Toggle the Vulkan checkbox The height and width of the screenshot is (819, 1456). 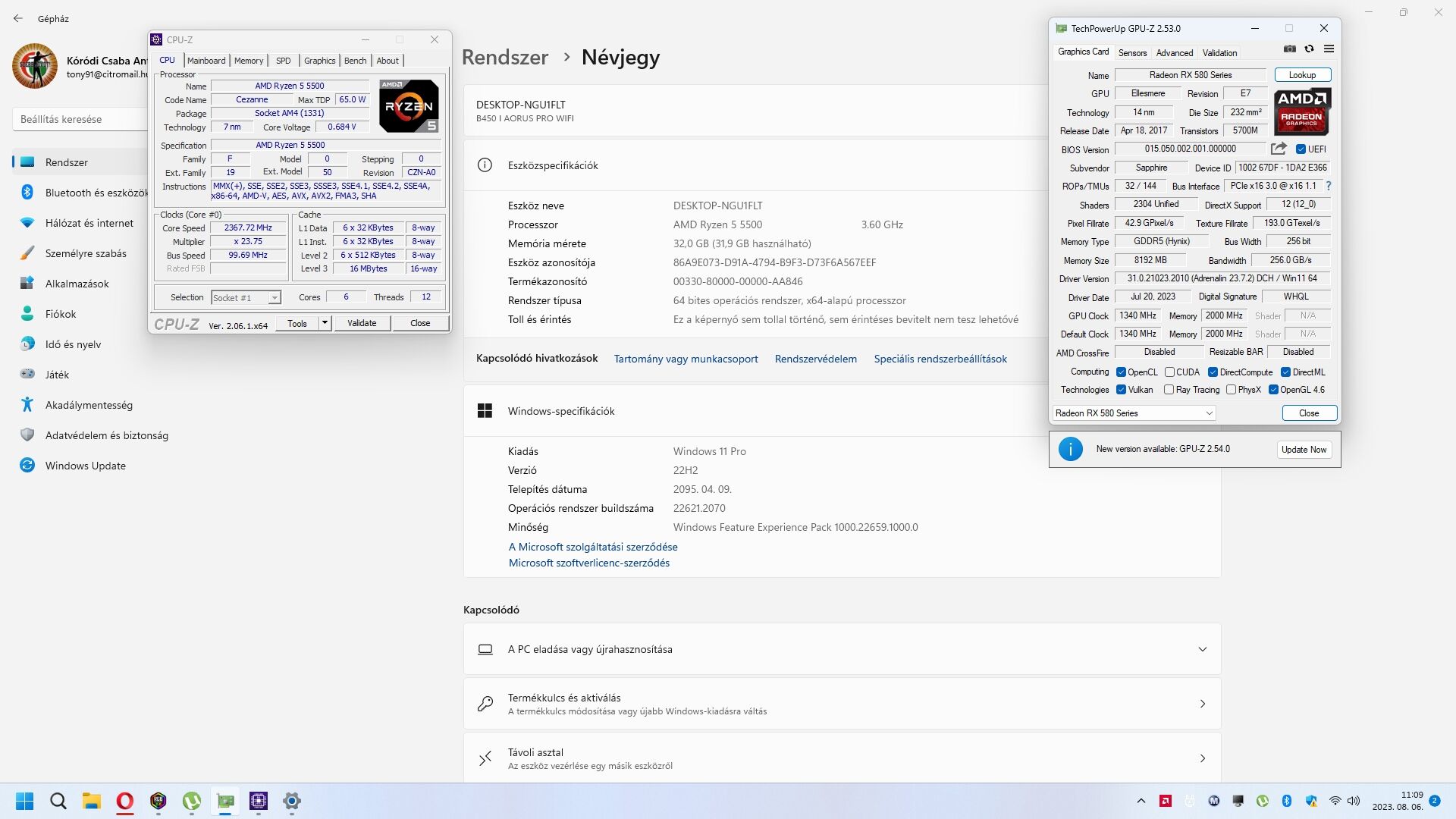(1121, 390)
